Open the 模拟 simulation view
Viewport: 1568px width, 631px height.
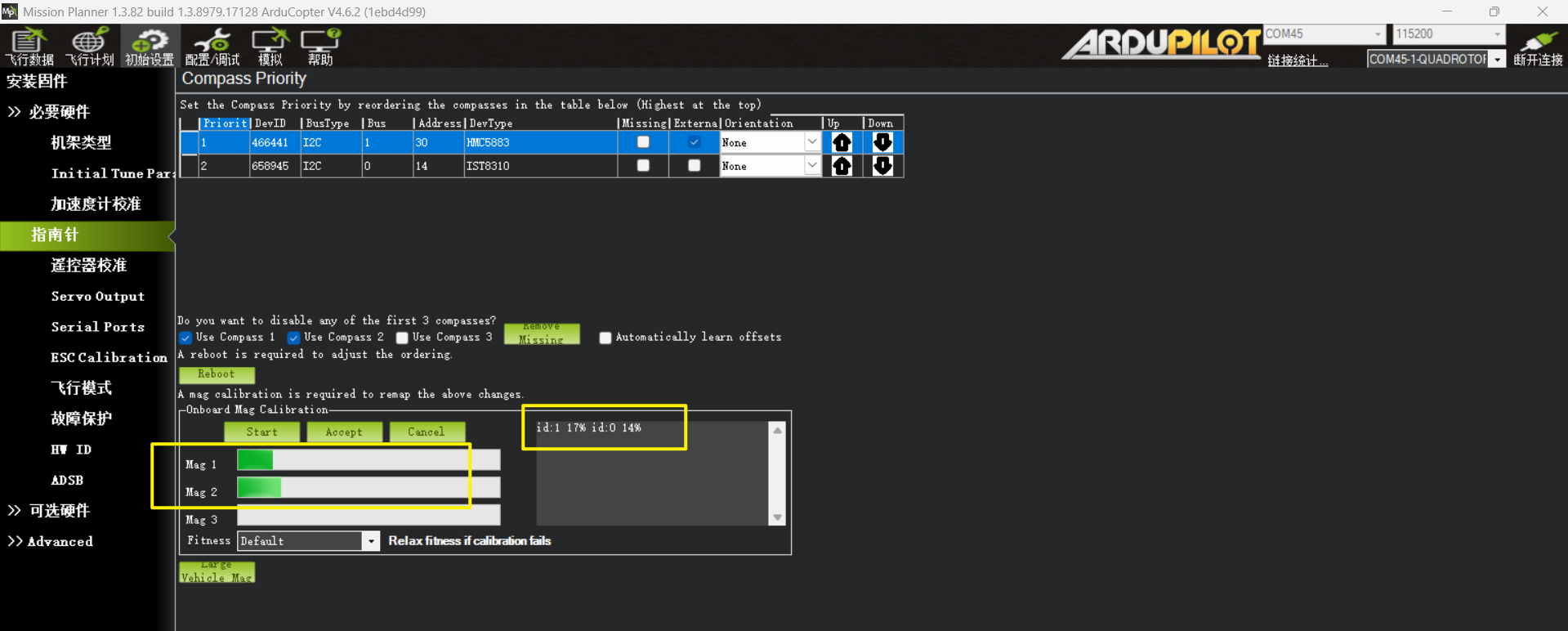point(270,46)
